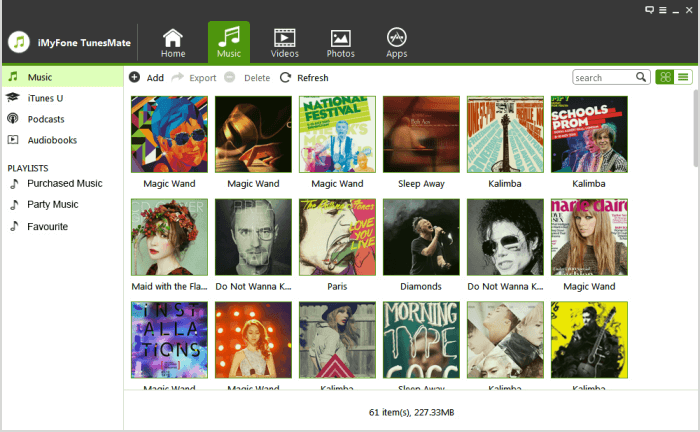Select the guitar poster Kalimba album cover
The image size is (700, 432).
pos(505,134)
